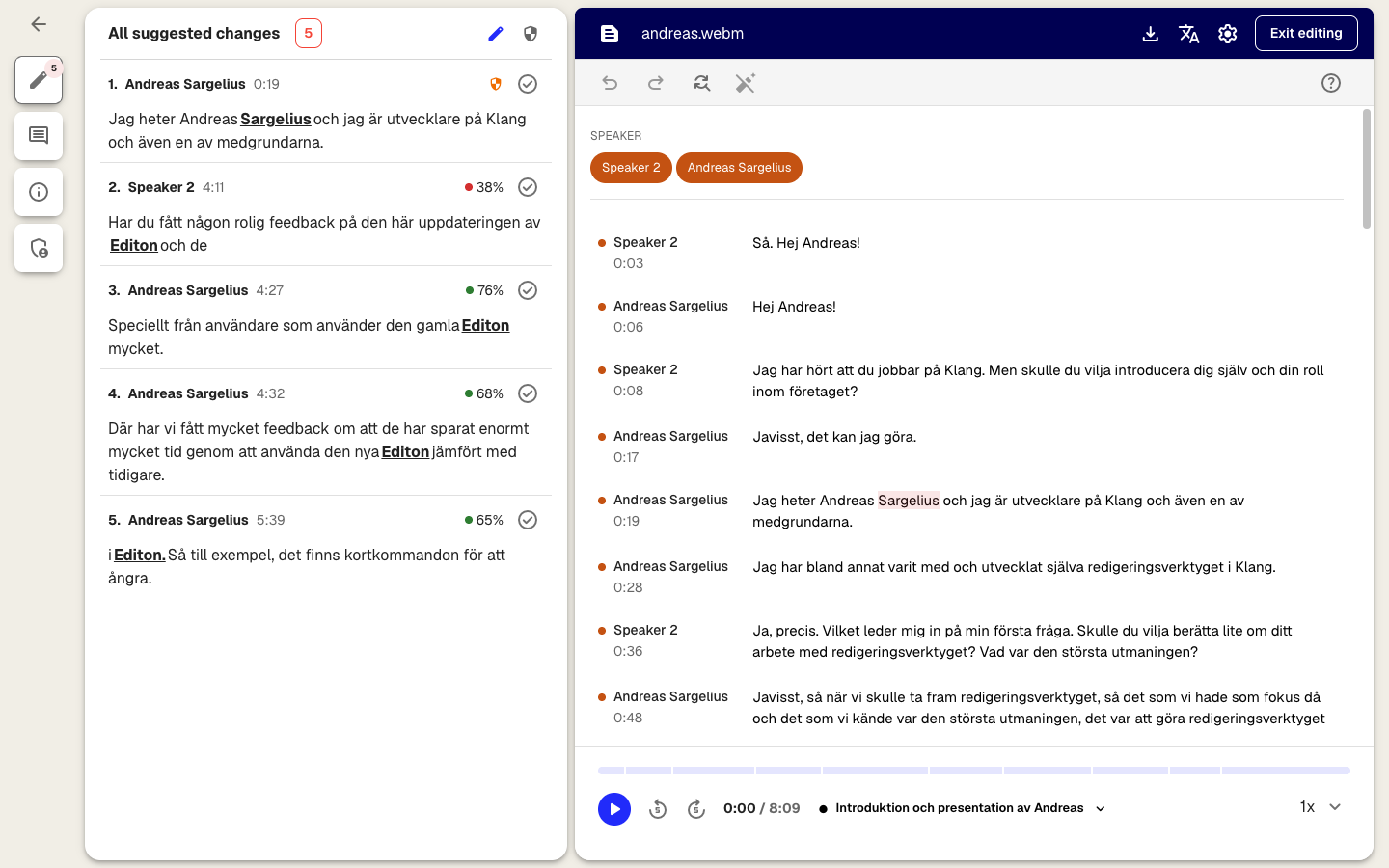The image size is (1389, 868).
Task: Open the suggested changes pencil sidebar tab
Action: click(39, 80)
